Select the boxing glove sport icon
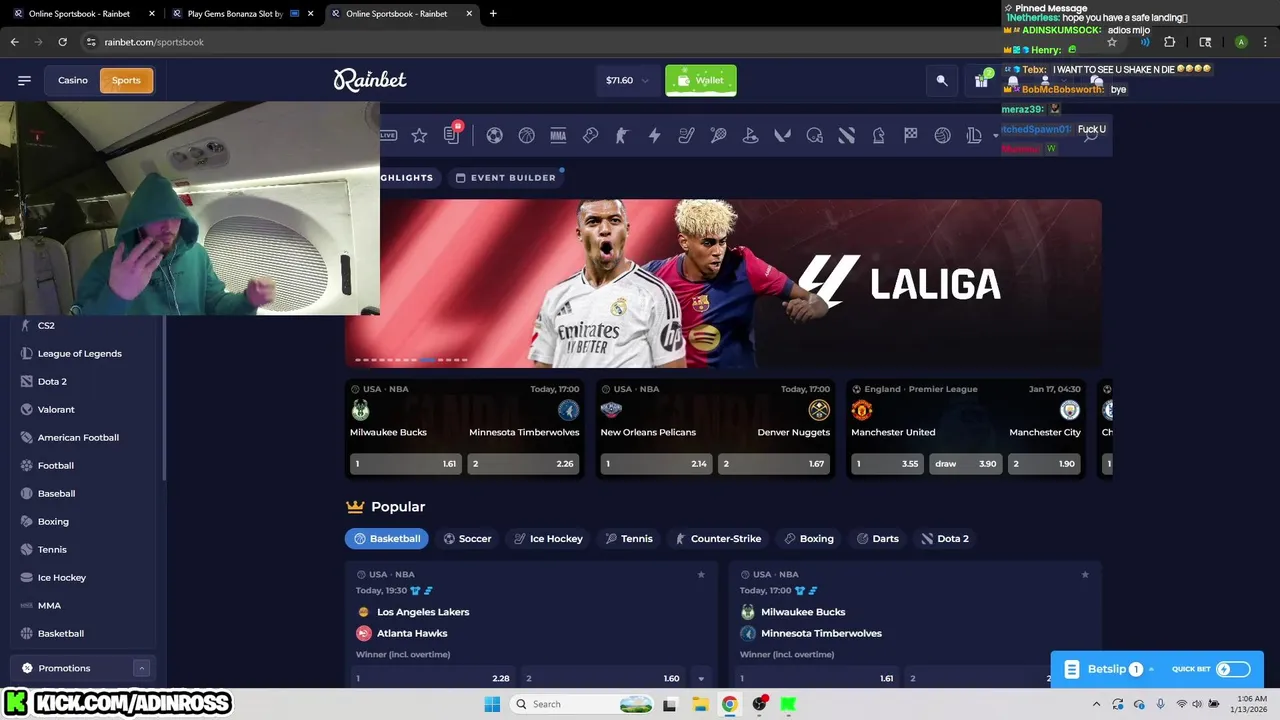The image size is (1280, 720). tap(590, 135)
